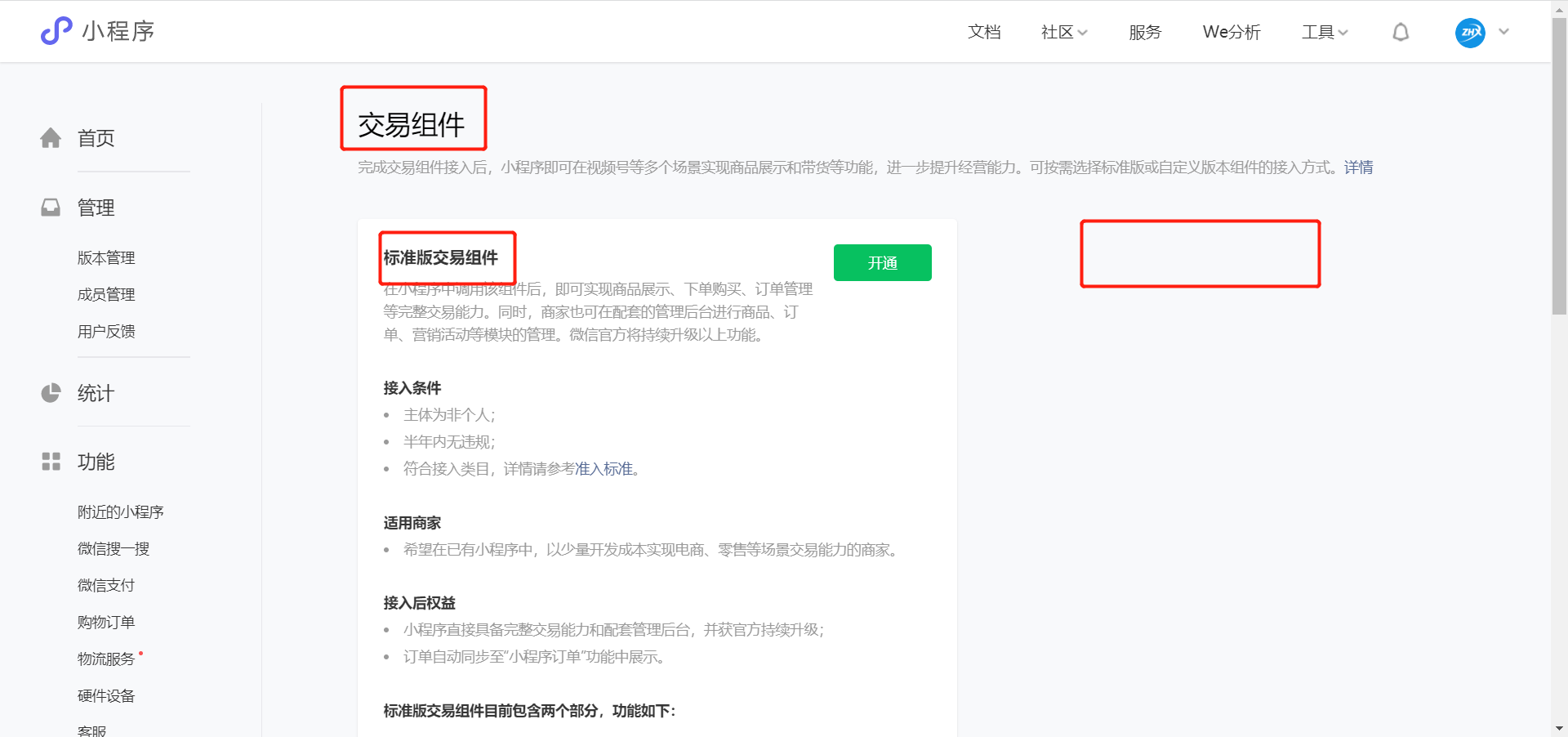Image resolution: width=1568 pixels, height=737 pixels.
Task: Expand the 工具 dropdown menu
Action: tap(1325, 32)
